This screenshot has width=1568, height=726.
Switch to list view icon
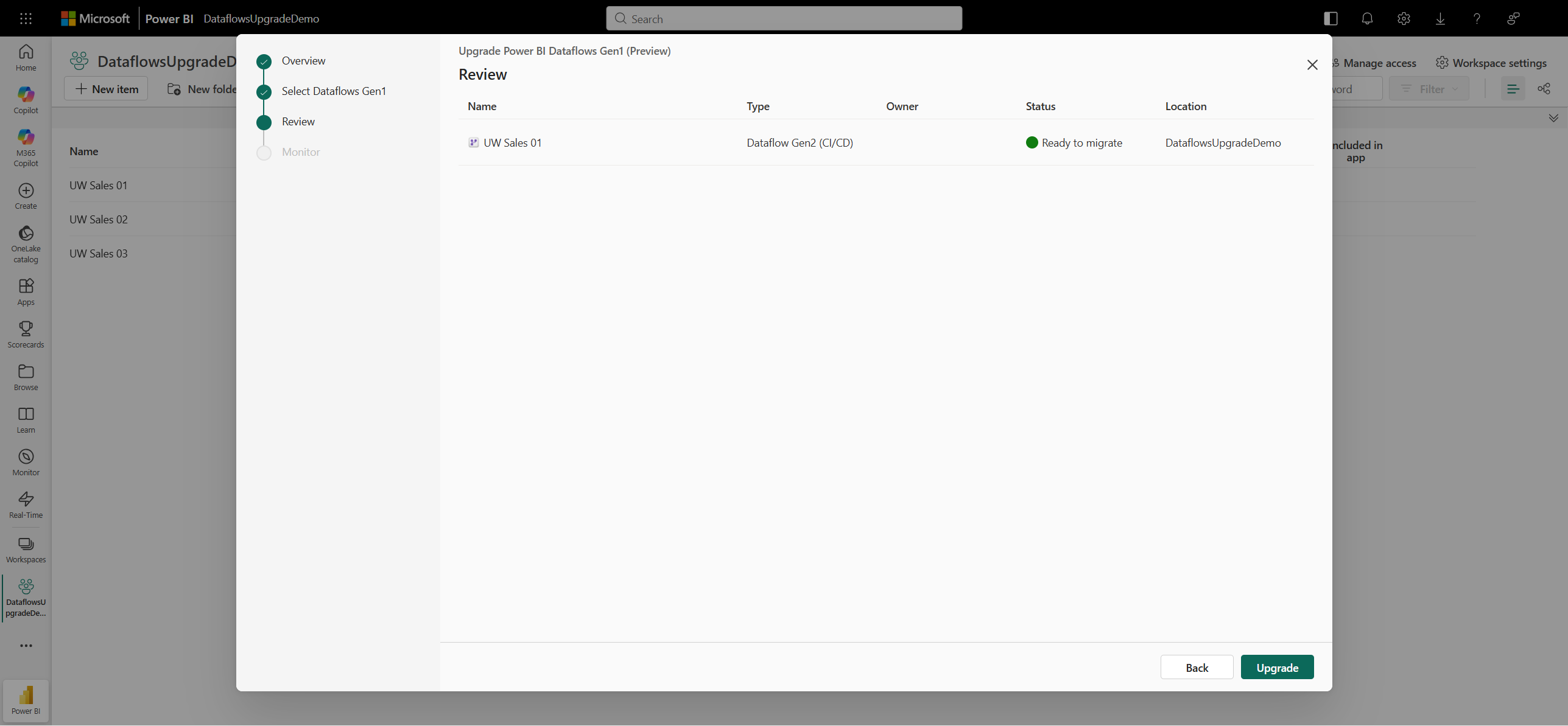(1513, 89)
